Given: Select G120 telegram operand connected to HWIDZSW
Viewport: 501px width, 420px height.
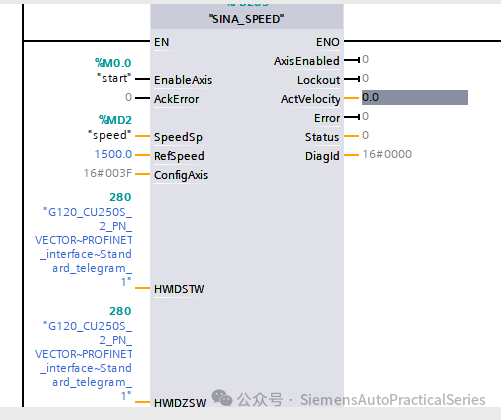Looking at the screenshot, I should click(x=84, y=361).
